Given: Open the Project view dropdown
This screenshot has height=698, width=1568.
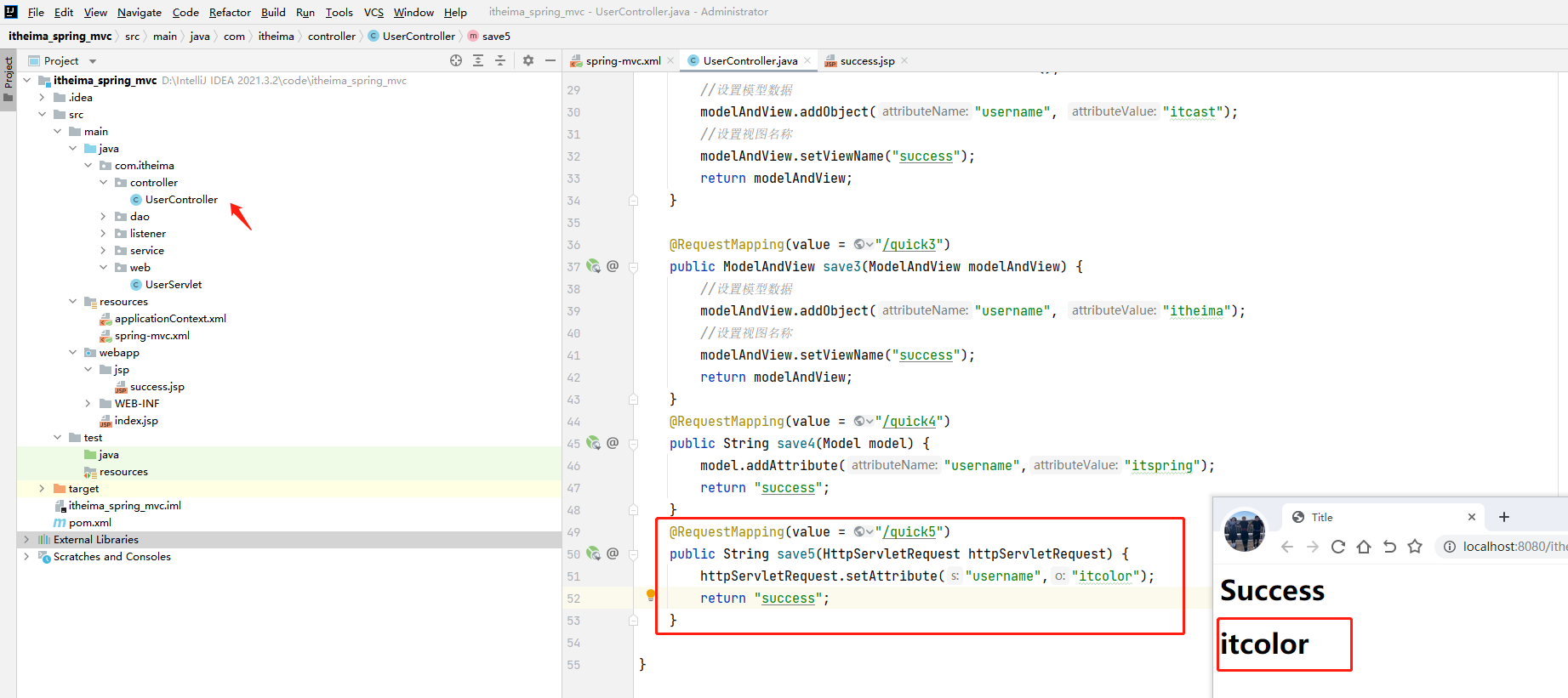Looking at the screenshot, I should tap(93, 61).
